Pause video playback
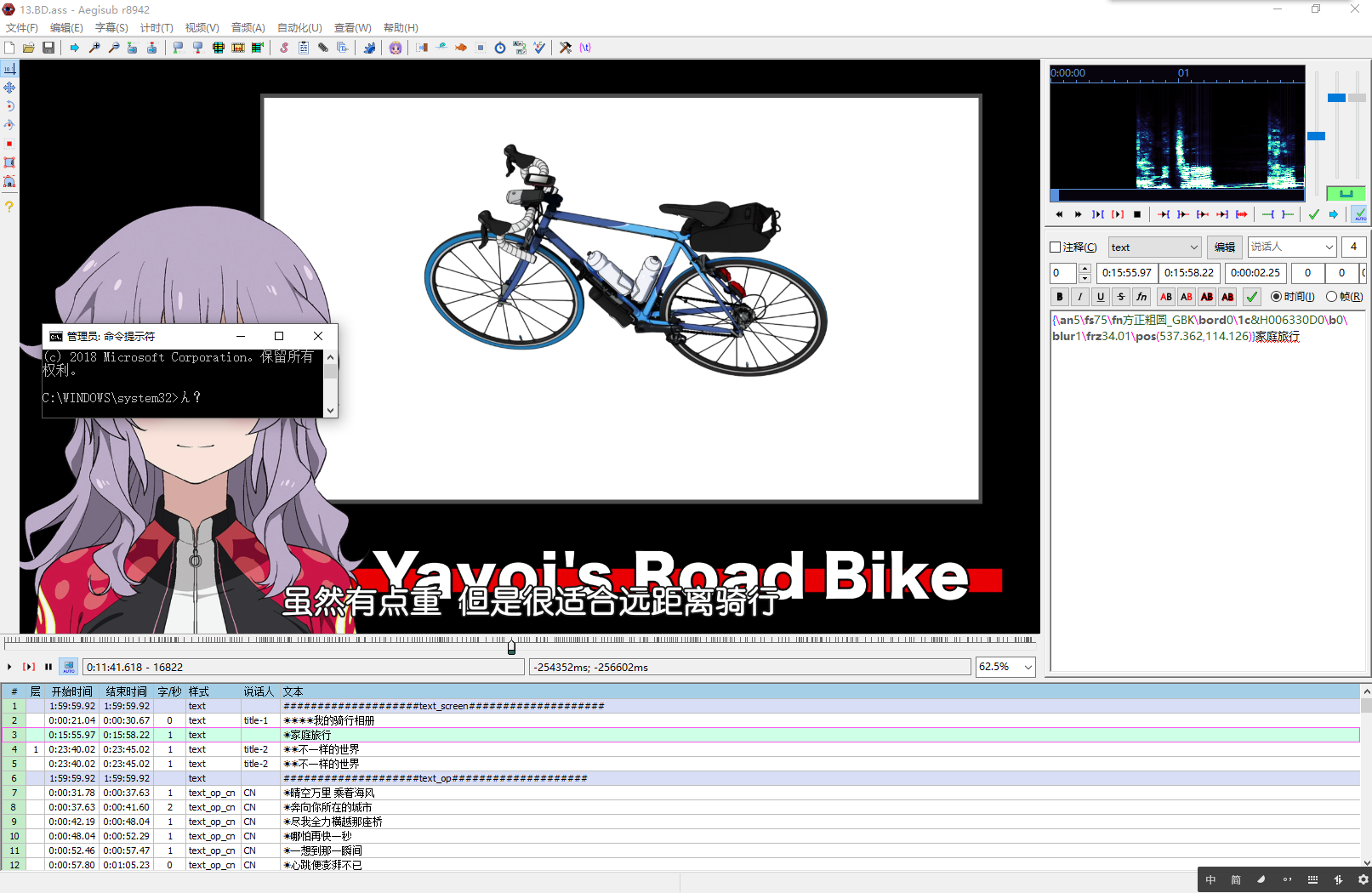This screenshot has width=1372, height=893. [x=48, y=667]
